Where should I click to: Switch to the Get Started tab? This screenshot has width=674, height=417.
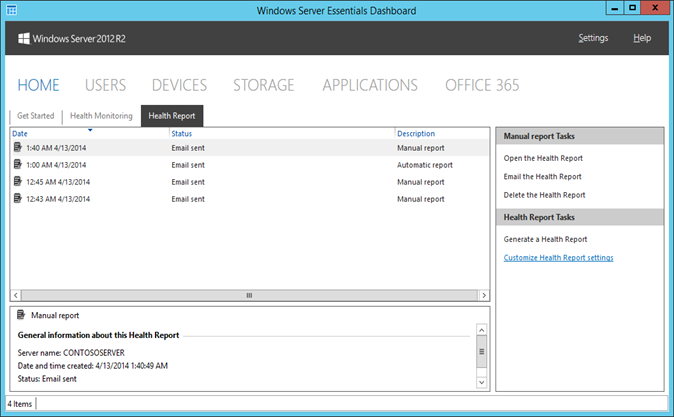[36, 116]
